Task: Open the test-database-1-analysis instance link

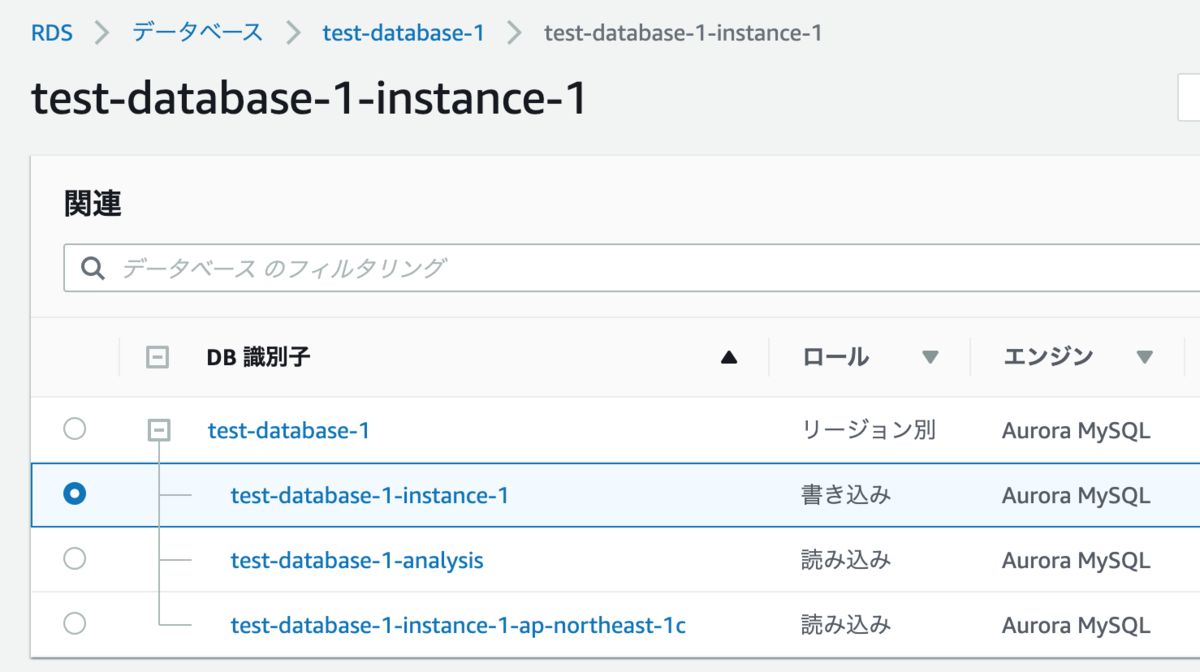Action: point(357,560)
